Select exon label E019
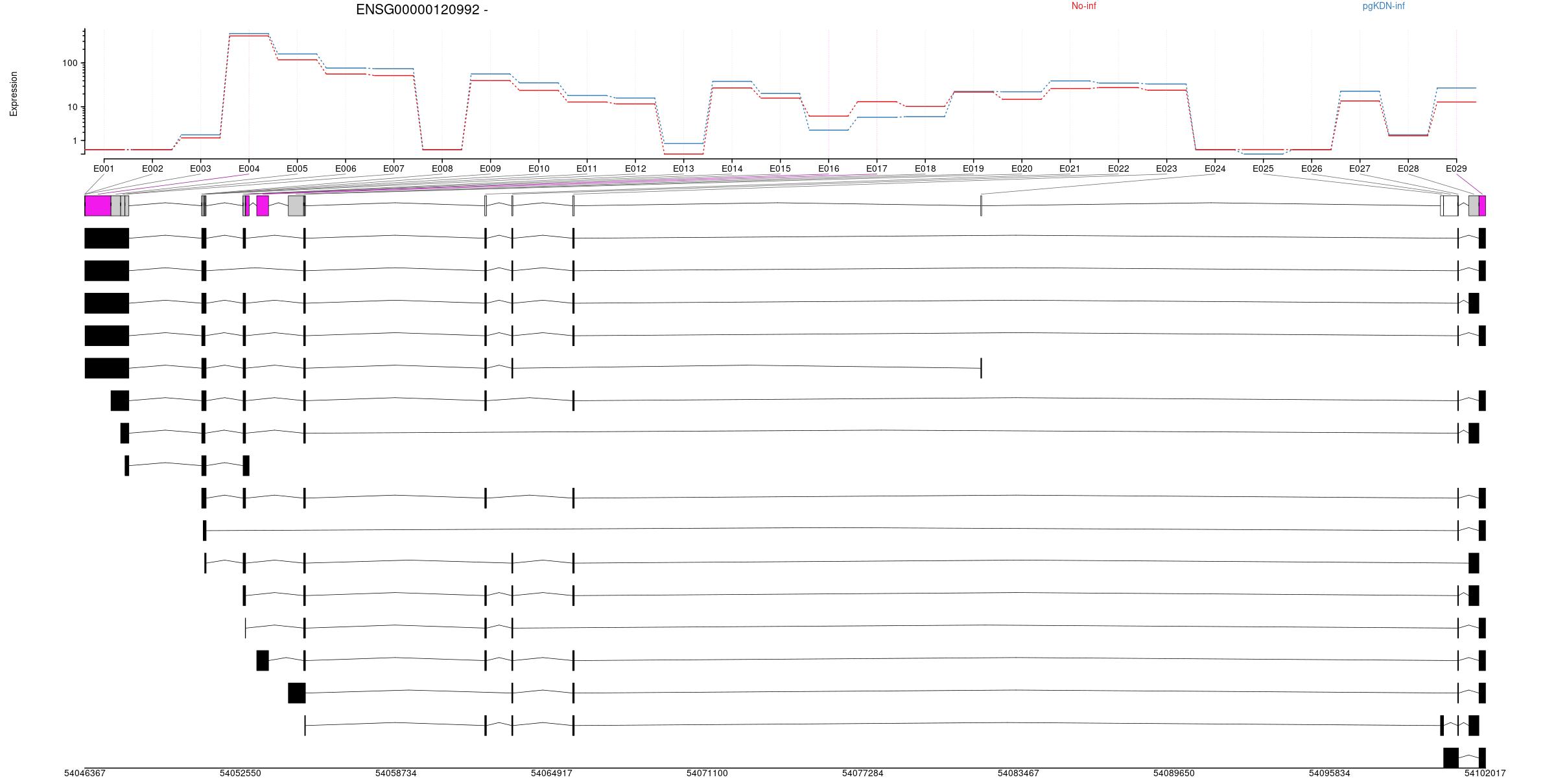 [973, 168]
